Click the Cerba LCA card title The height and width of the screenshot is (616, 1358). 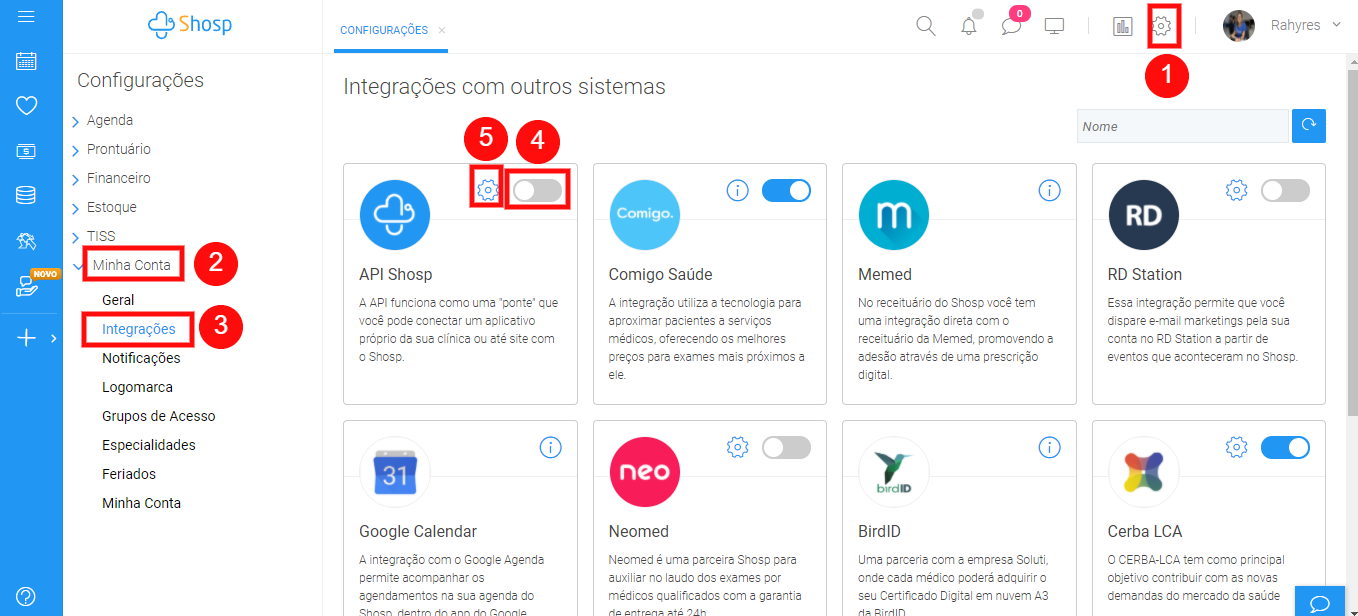click(1144, 531)
